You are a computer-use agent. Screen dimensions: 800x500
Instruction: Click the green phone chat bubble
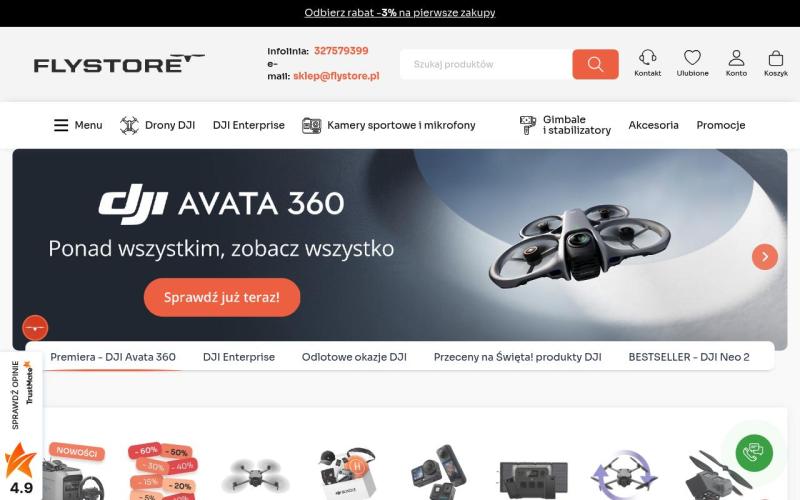point(754,453)
